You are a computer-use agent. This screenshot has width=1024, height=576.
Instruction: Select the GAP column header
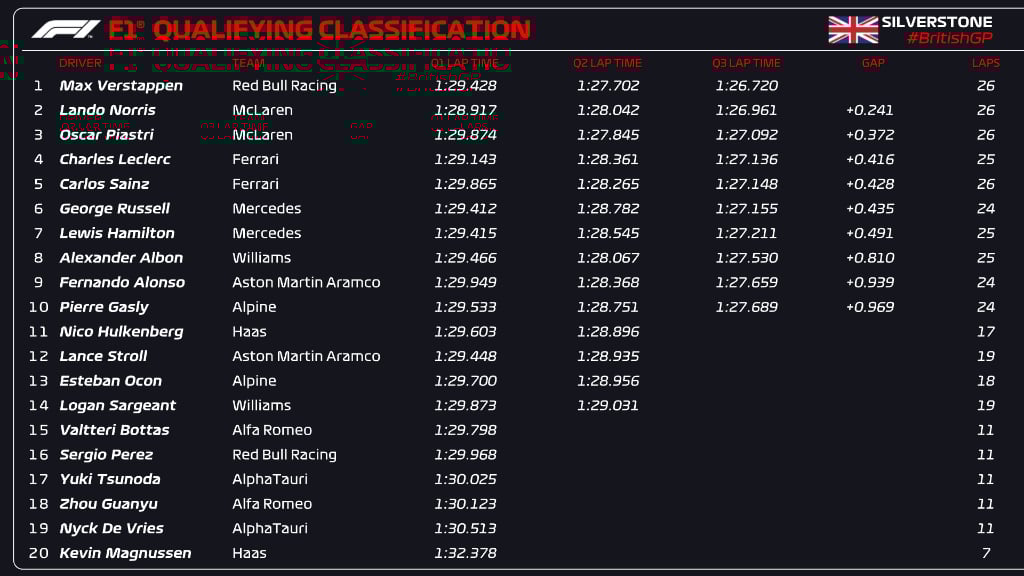[x=873, y=63]
